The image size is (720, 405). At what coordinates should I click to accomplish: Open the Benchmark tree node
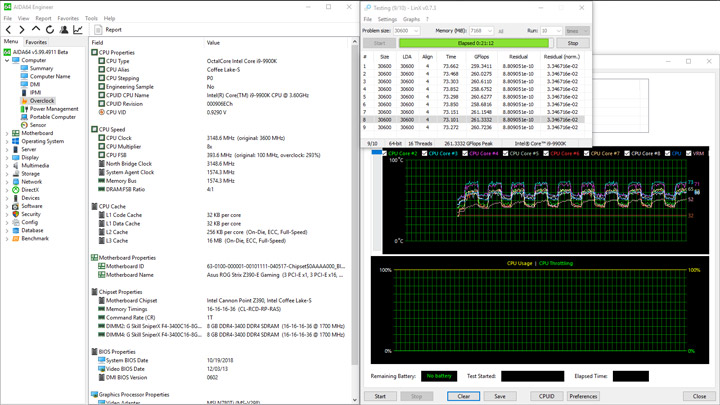[x=35, y=239]
